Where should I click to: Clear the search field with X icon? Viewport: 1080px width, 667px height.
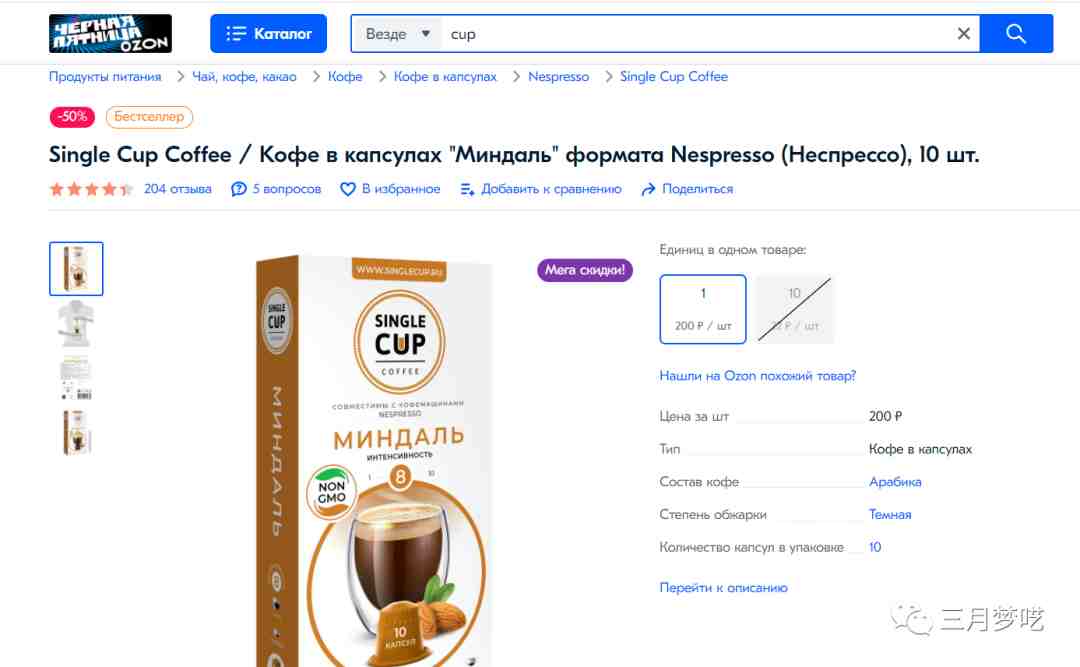point(964,33)
